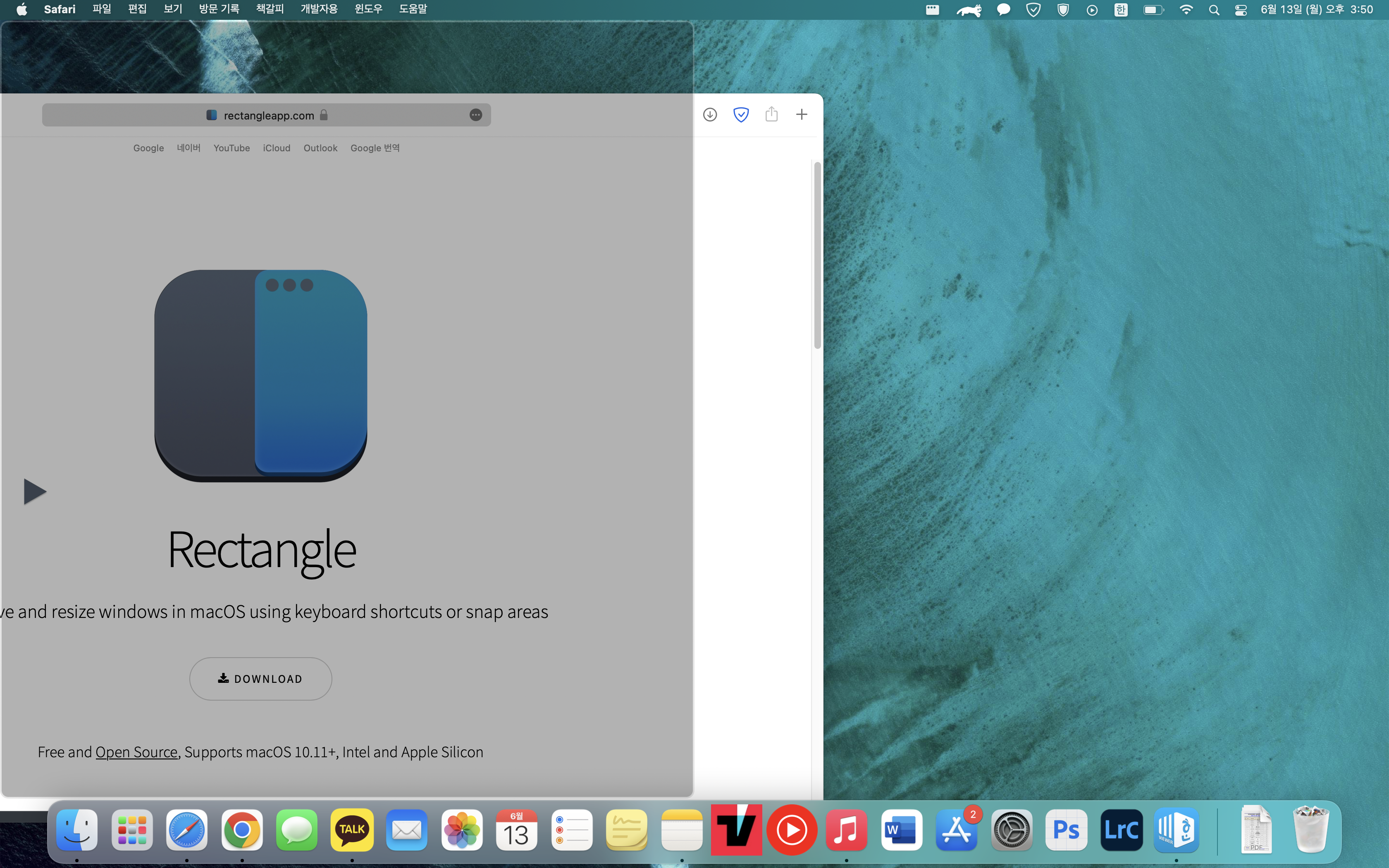Click the play circle menu bar icon
Viewport: 1389px width, 868px height.
point(1092,10)
